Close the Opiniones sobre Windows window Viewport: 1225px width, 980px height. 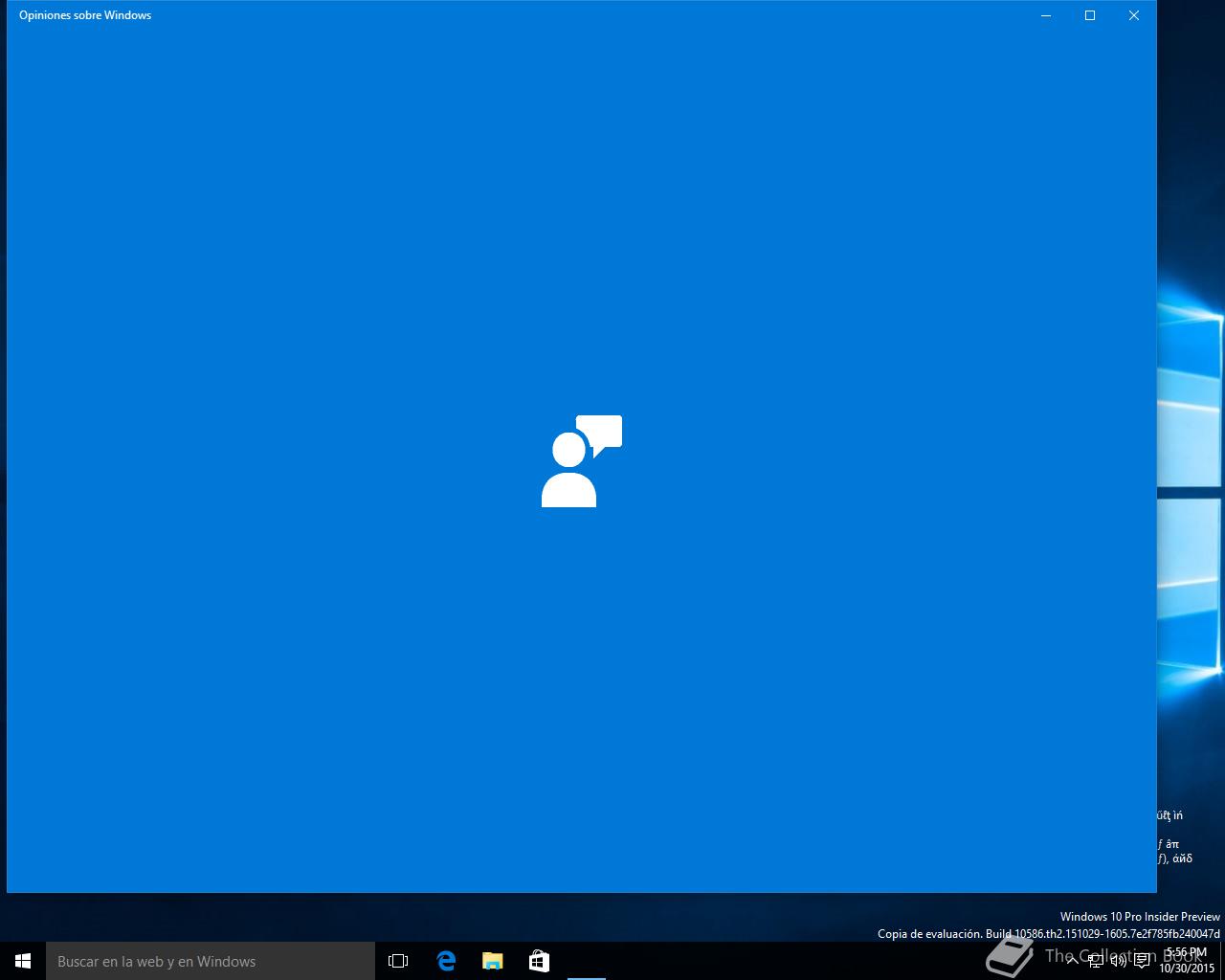pyautogui.click(x=1134, y=15)
